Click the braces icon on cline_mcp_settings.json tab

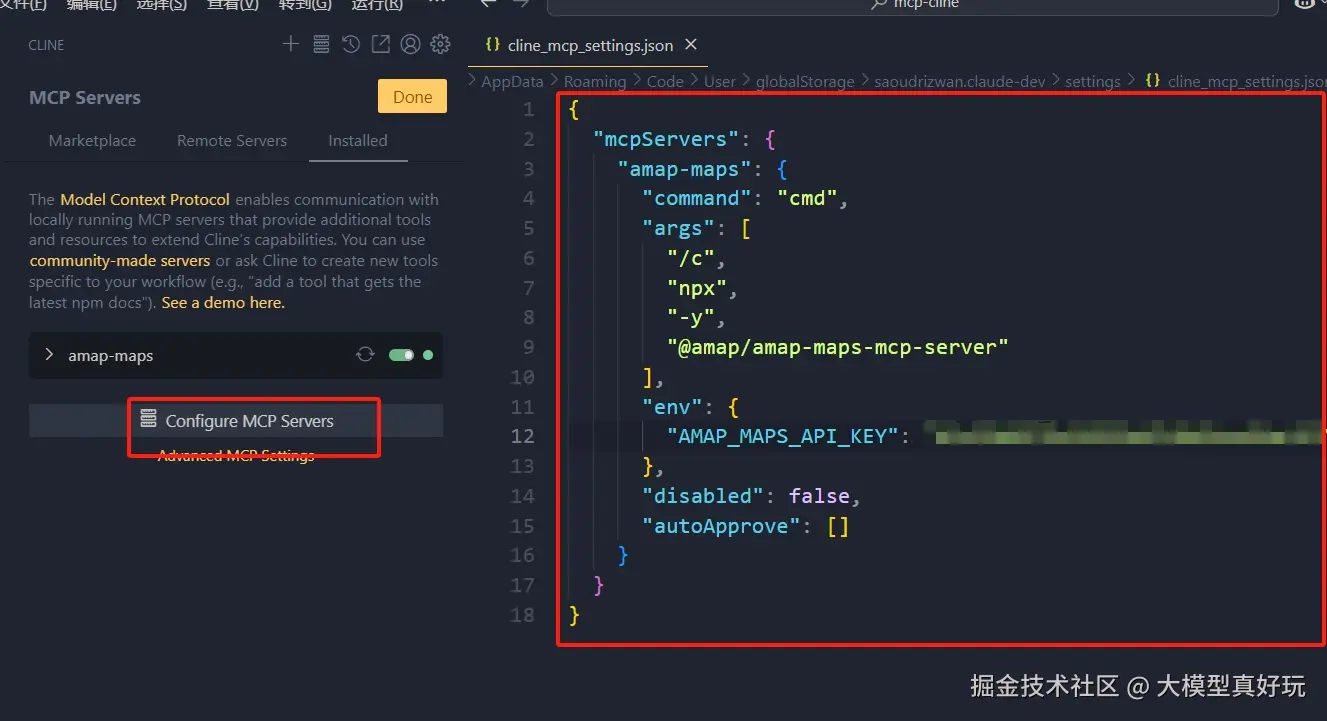point(492,45)
